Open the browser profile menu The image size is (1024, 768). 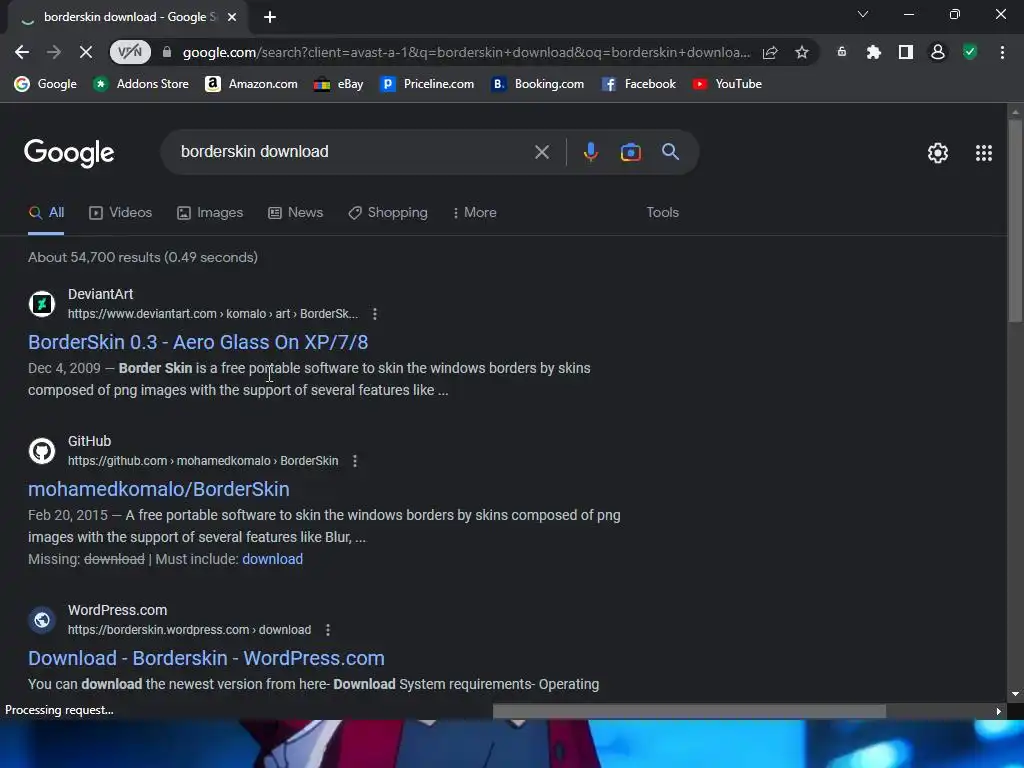(938, 52)
